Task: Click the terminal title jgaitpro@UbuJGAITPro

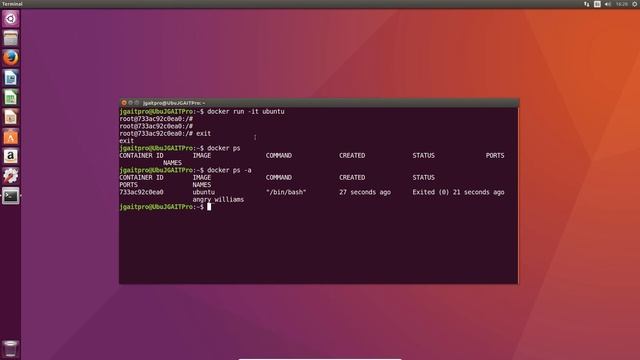Action: point(174,103)
